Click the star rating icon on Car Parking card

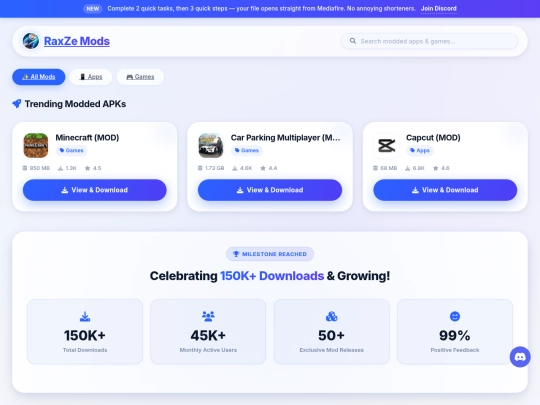[x=263, y=168]
